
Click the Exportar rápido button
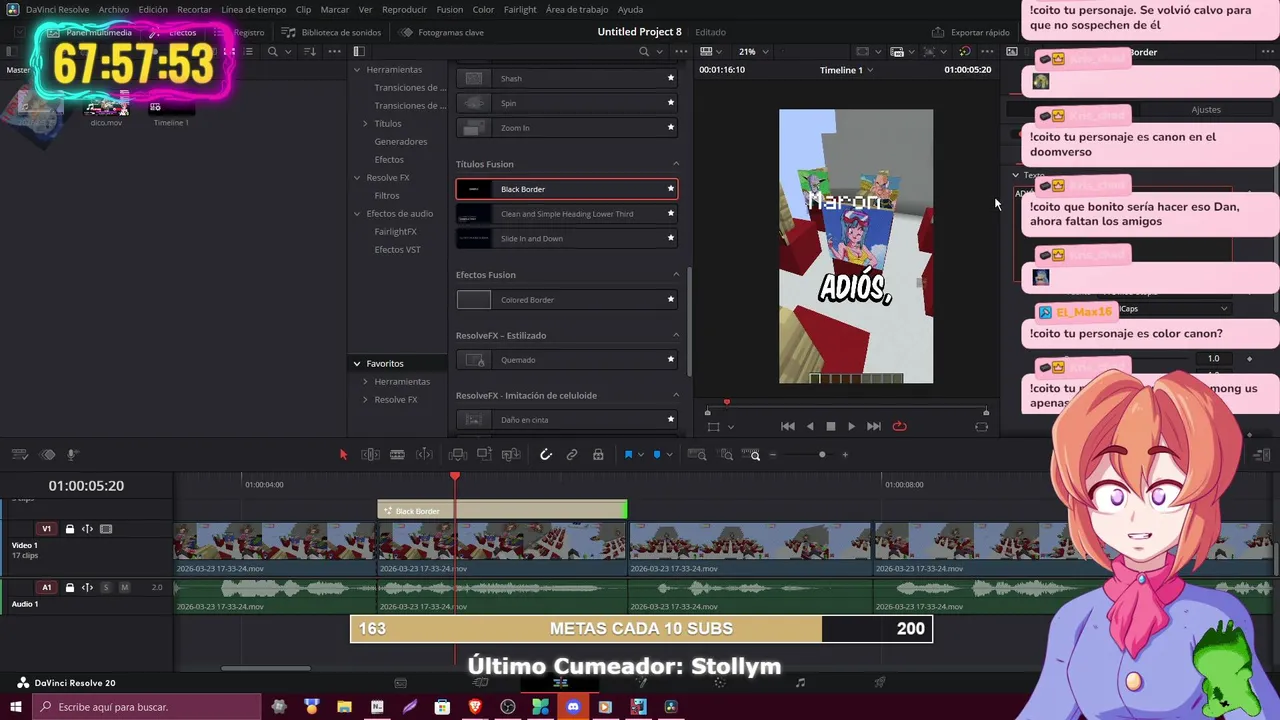point(971,32)
